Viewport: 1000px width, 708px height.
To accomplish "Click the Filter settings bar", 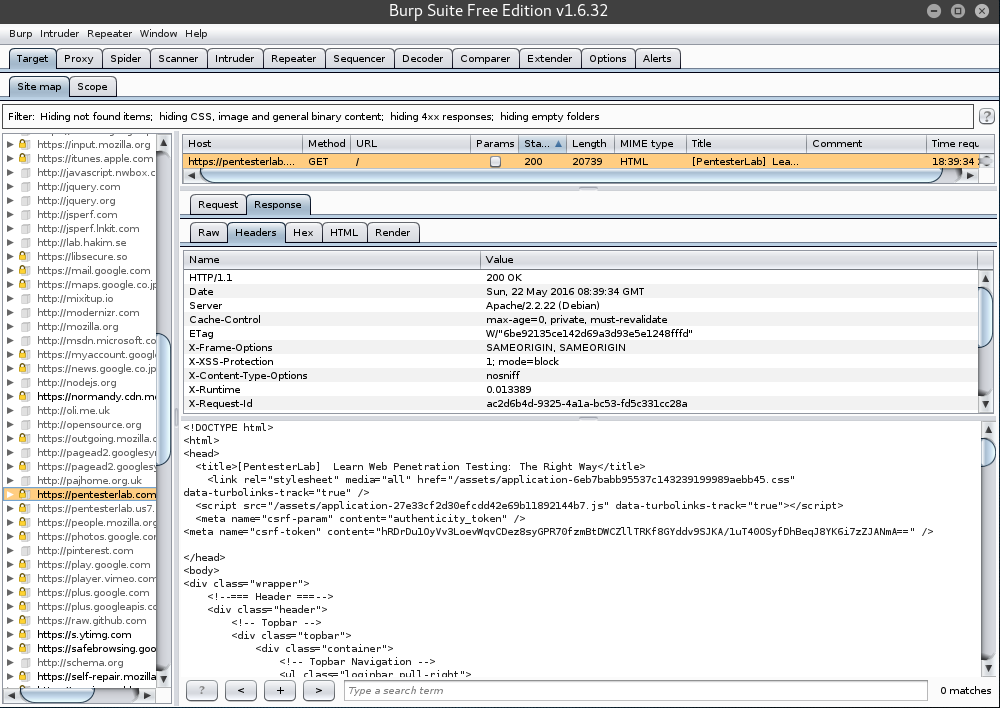I will (x=488, y=117).
